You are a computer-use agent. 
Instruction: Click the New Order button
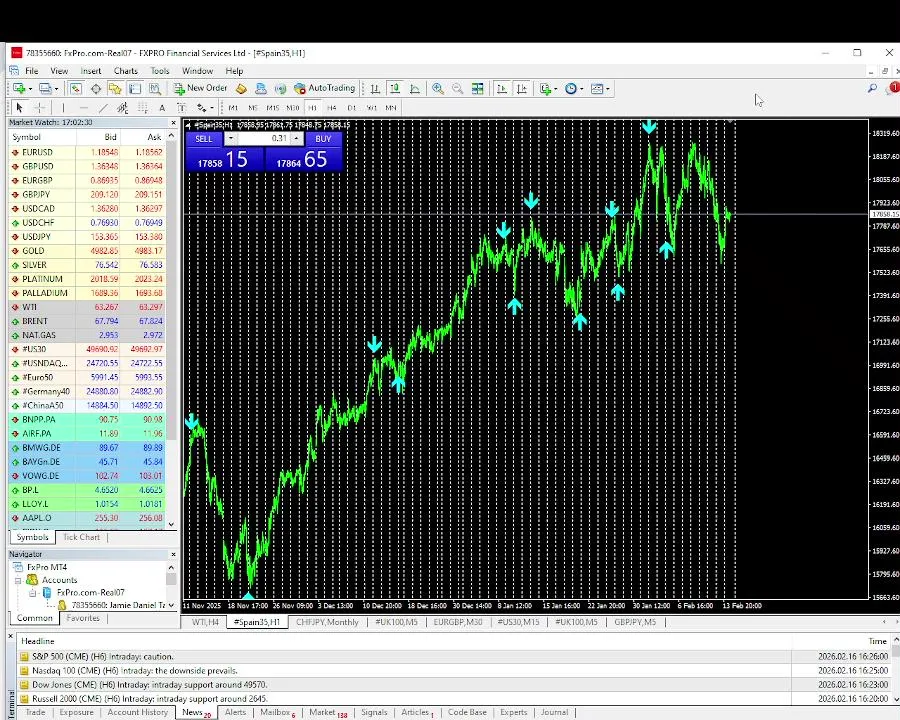pos(200,88)
